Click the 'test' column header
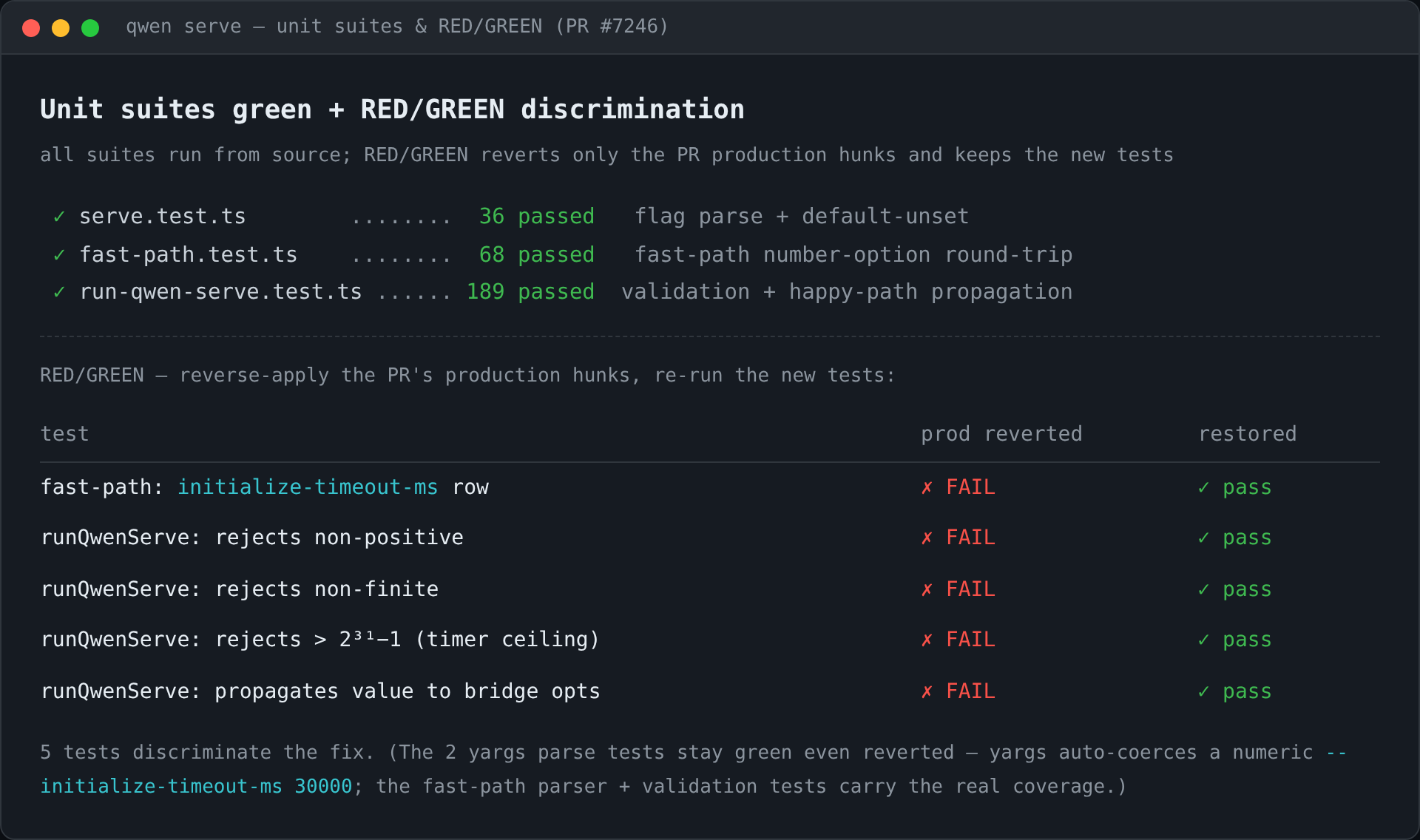Image resolution: width=1420 pixels, height=840 pixels. tap(65, 434)
